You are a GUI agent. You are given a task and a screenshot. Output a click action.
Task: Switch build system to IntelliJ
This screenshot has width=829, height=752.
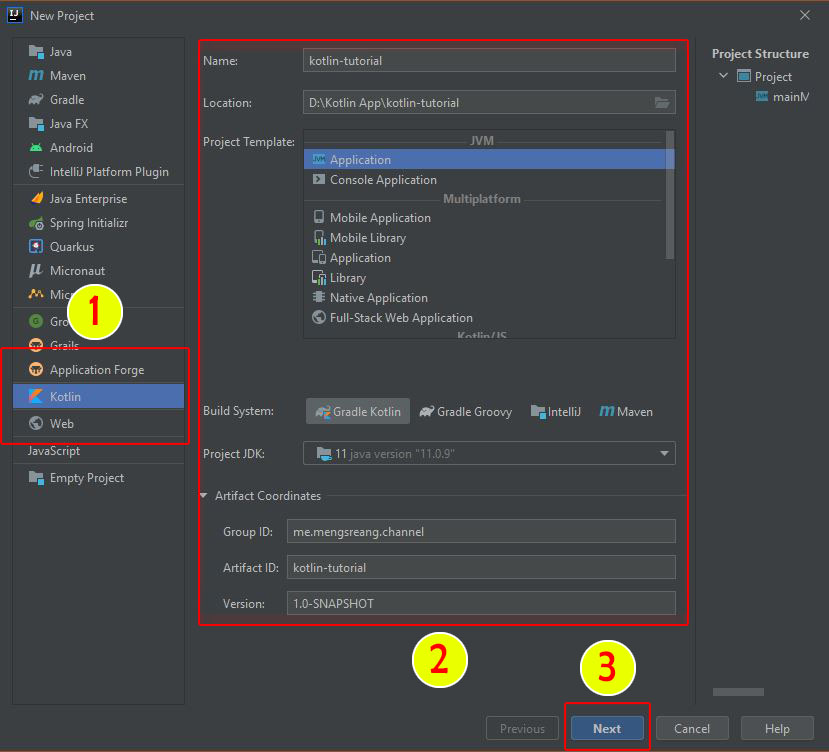(x=555, y=411)
